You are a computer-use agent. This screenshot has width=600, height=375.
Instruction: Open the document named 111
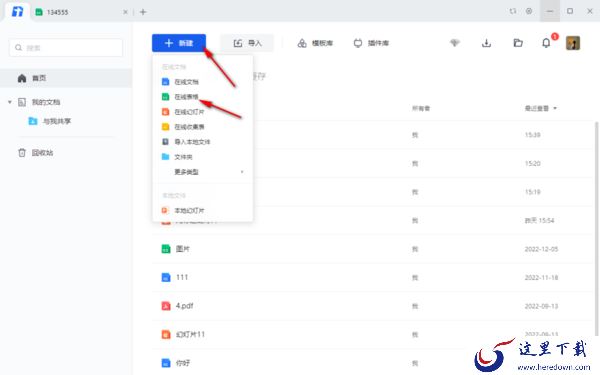click(182, 277)
